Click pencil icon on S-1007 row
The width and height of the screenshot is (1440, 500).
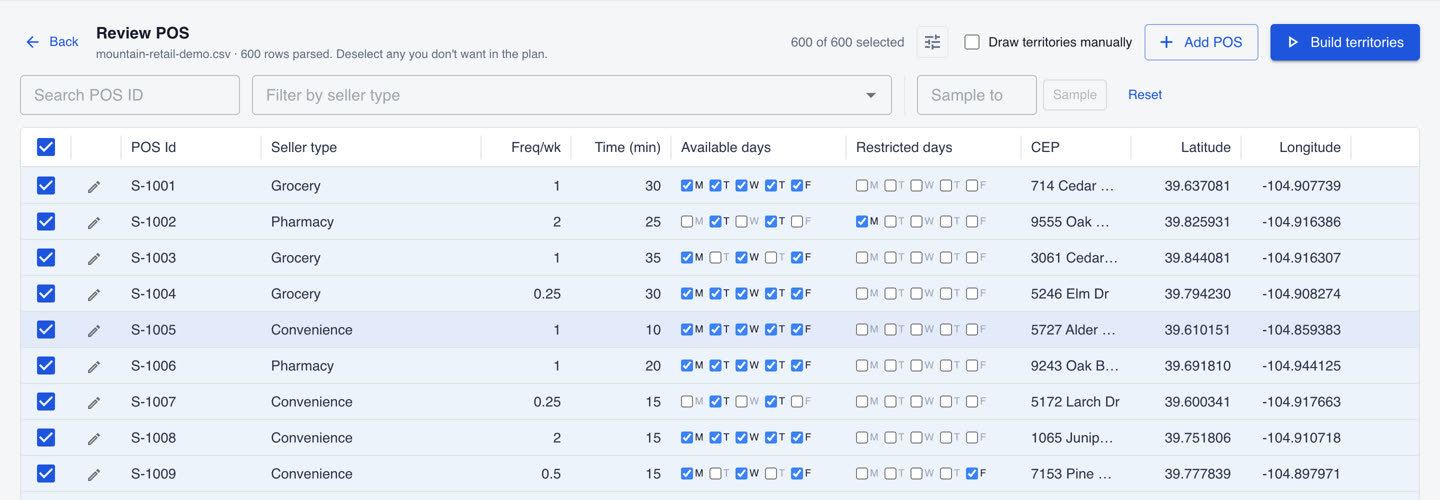click(94, 402)
